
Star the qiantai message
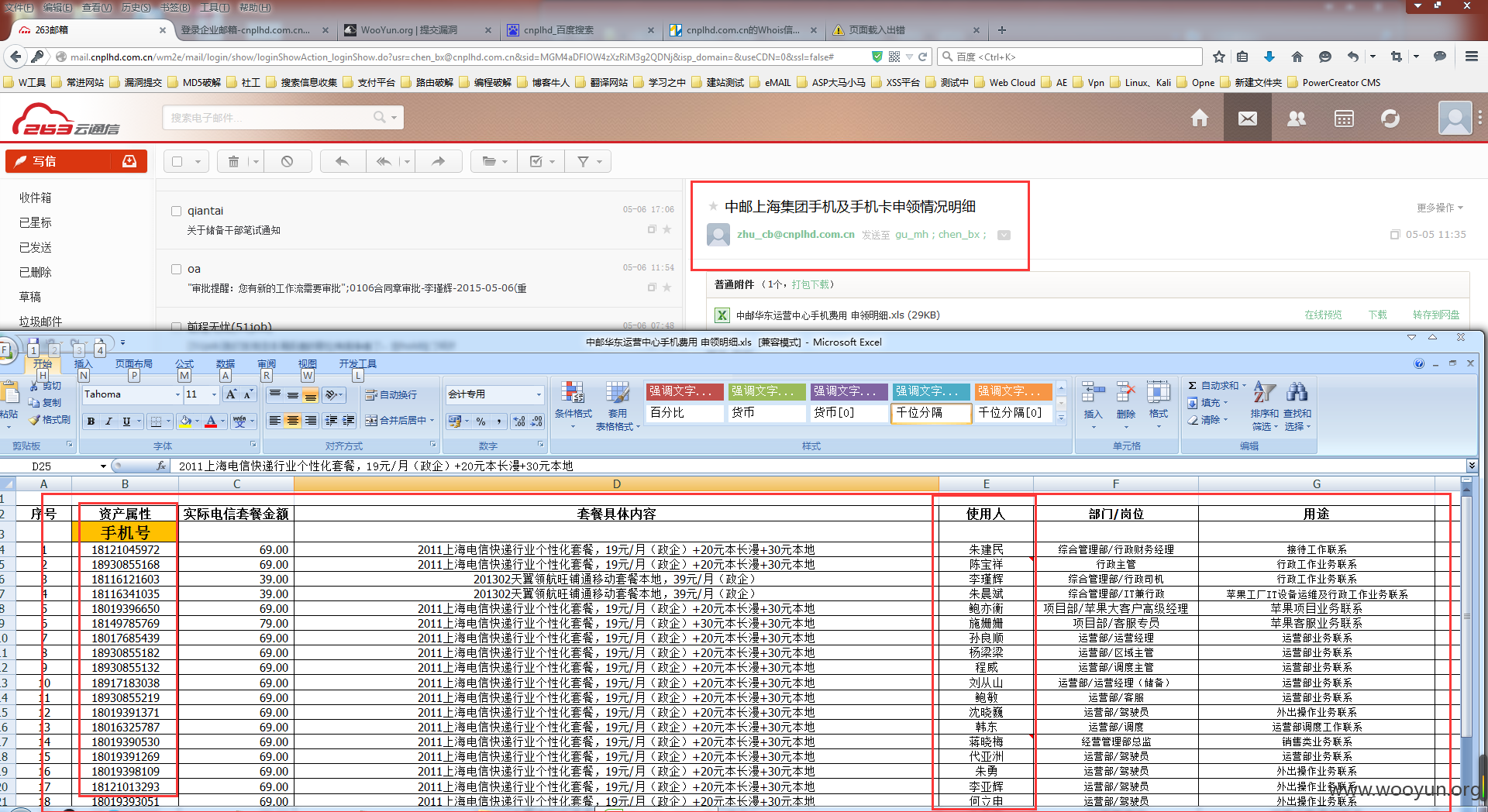coord(666,229)
